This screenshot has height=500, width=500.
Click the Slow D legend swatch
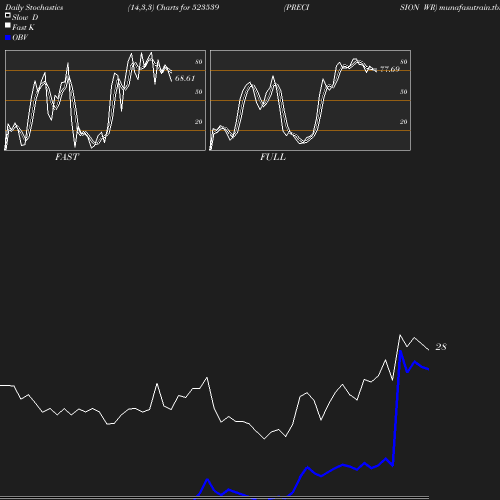8,15
